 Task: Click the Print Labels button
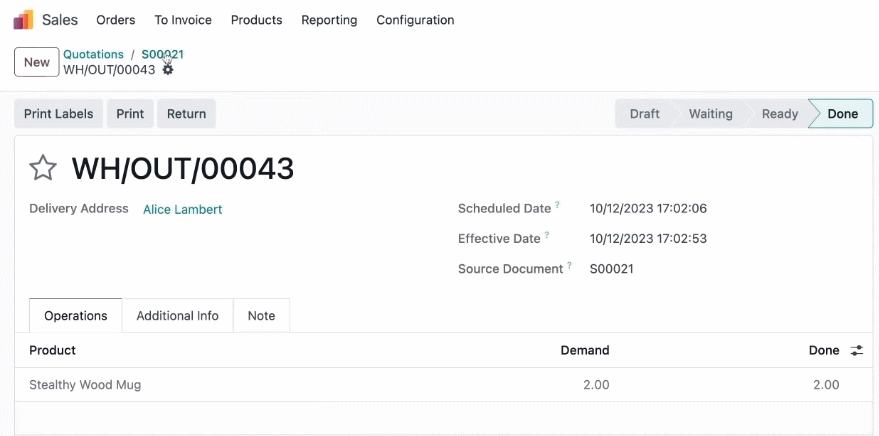click(x=58, y=114)
